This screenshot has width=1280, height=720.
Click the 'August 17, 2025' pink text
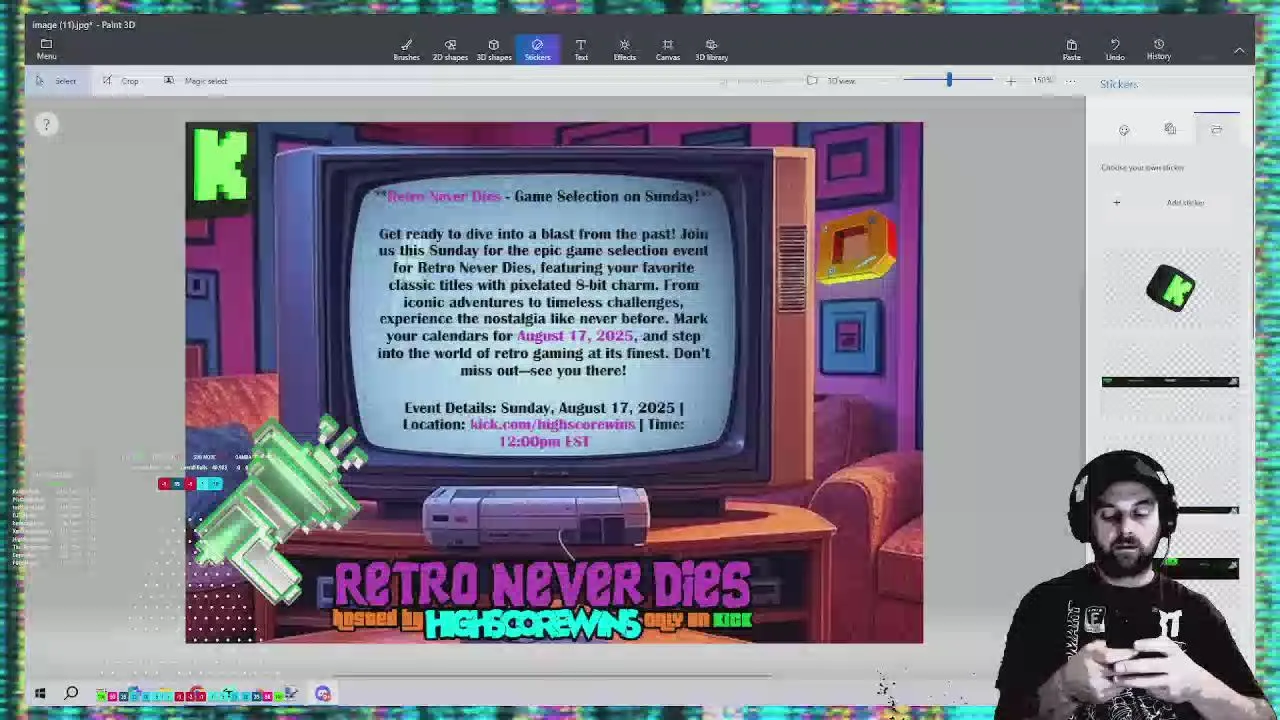pyautogui.click(x=575, y=336)
